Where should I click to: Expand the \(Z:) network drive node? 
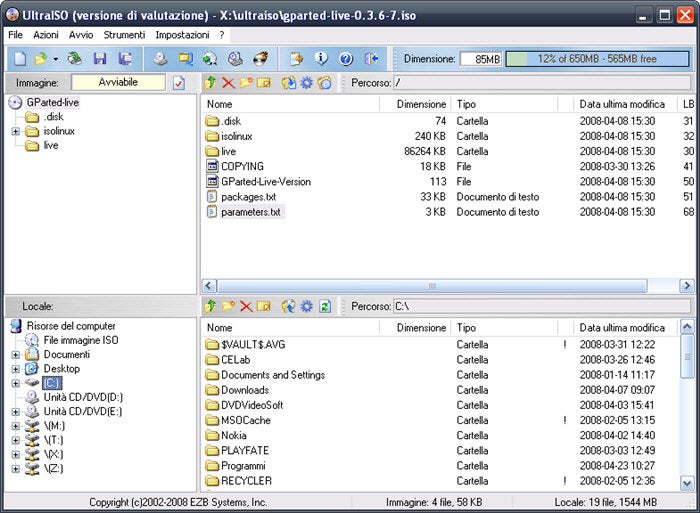(x=16, y=469)
